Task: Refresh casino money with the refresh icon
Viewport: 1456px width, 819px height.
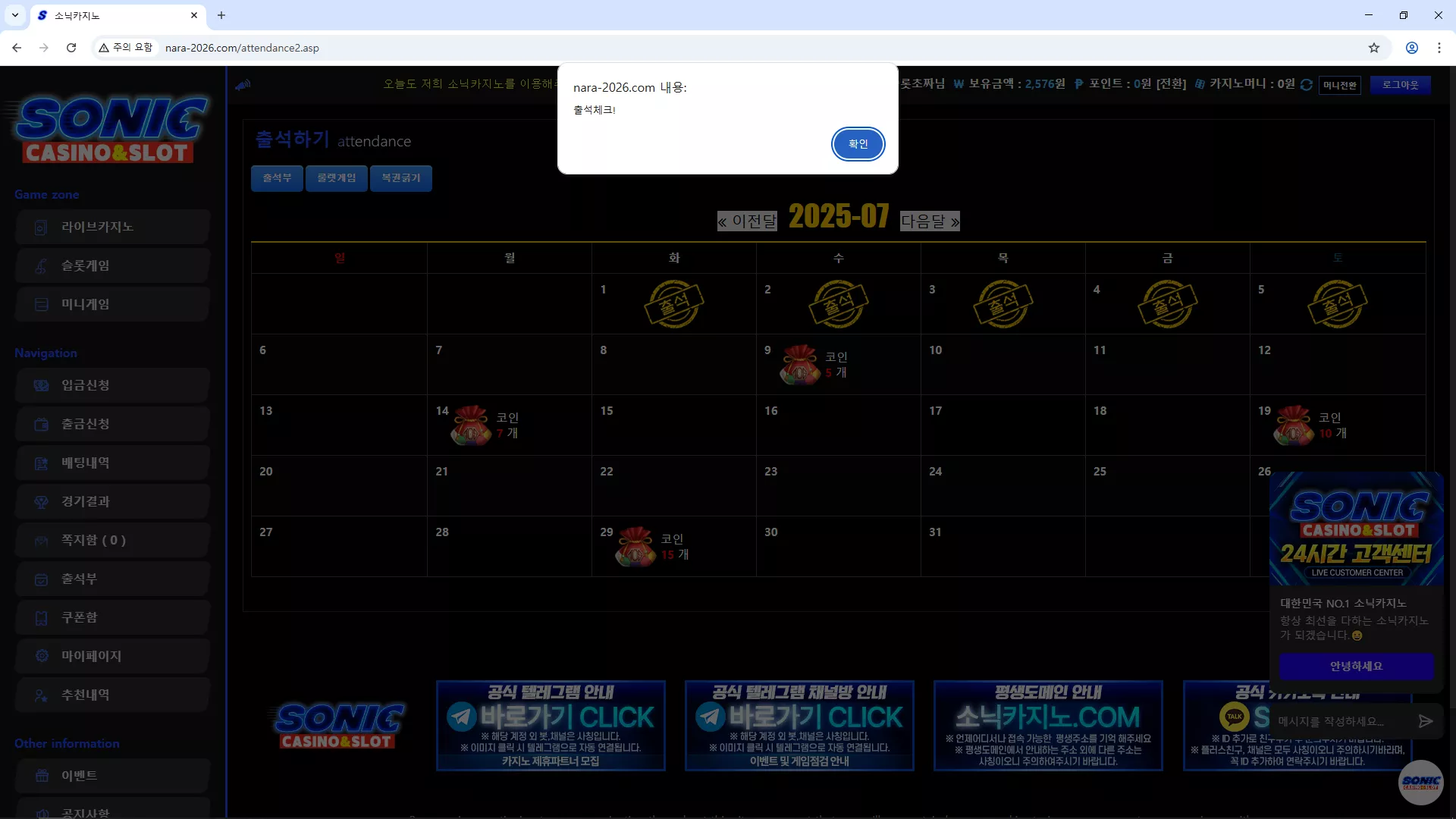Action: point(1307,84)
